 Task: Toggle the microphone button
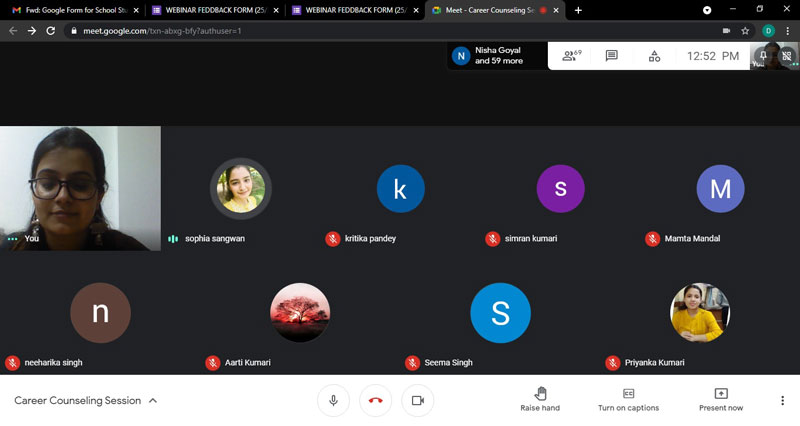[333, 400]
